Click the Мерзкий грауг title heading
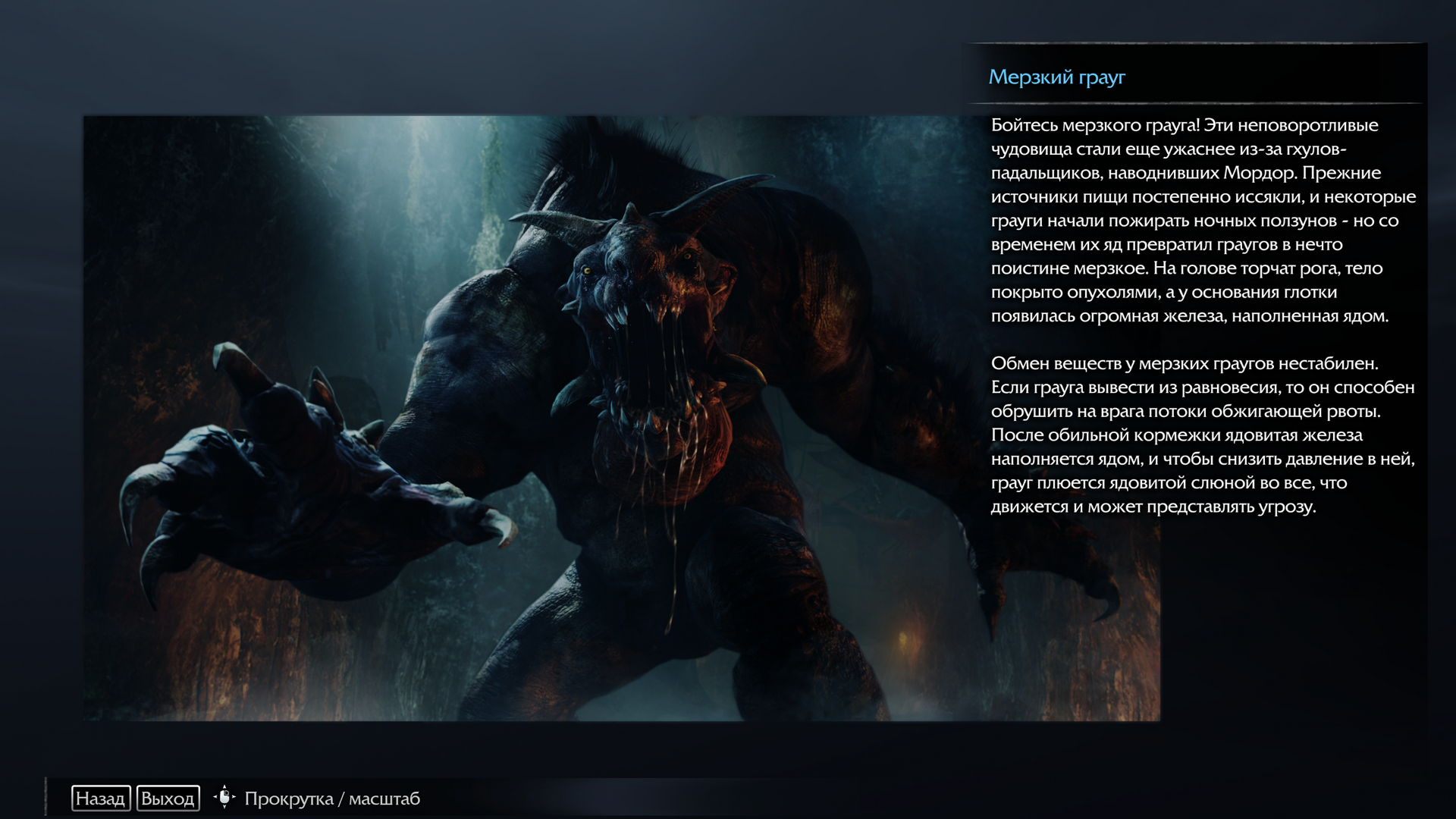 click(1056, 77)
